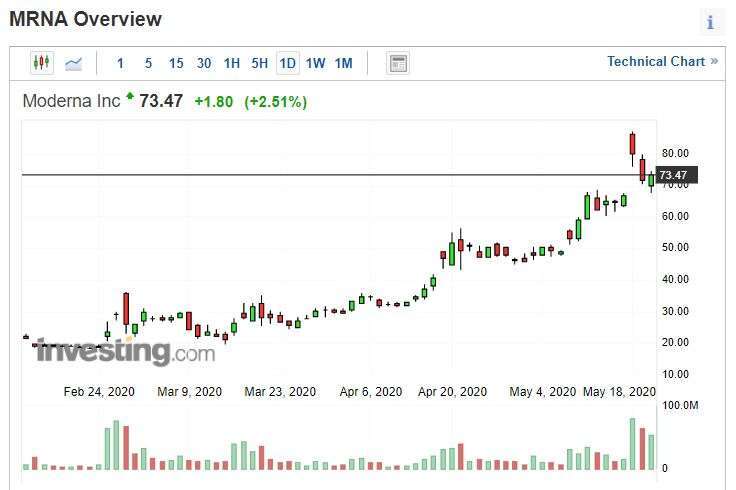The width and height of the screenshot is (736, 490).
Task: Click the 60.00 price axis label
Action: (x=675, y=216)
